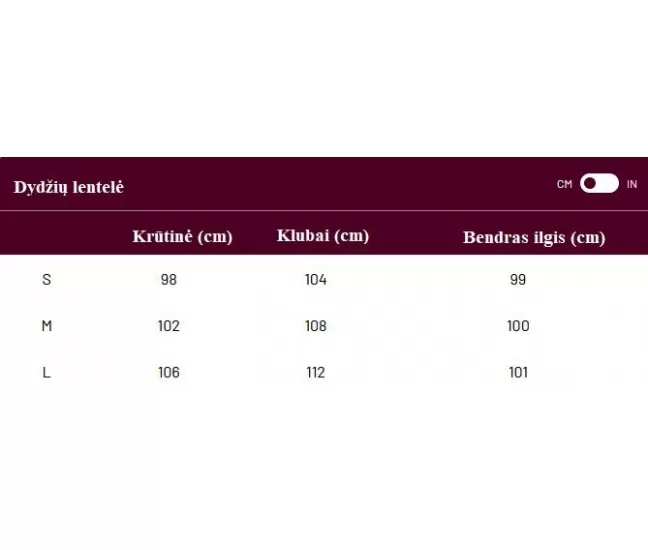
Task: Click hips value 108 for size M
Action: coord(316,326)
